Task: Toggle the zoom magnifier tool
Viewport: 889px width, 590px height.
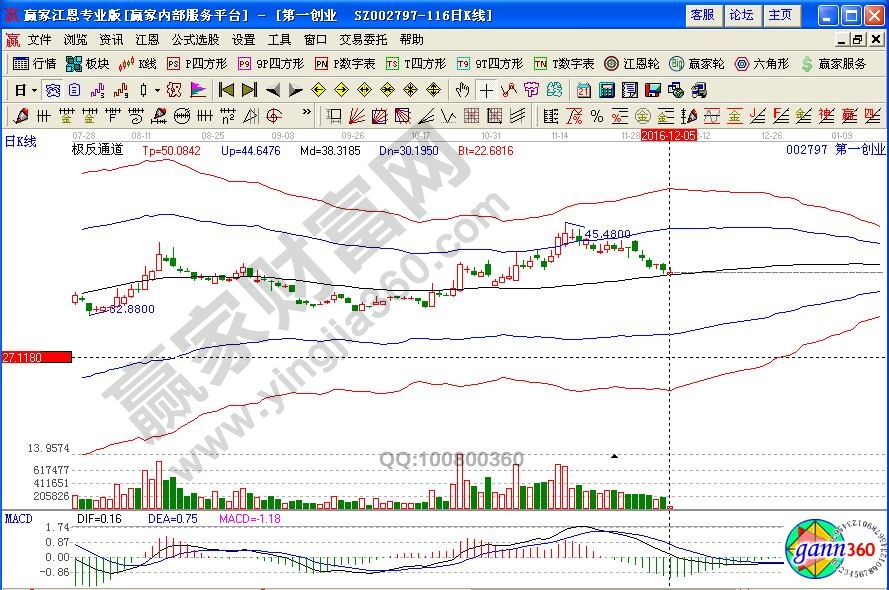Action: pos(53,90)
